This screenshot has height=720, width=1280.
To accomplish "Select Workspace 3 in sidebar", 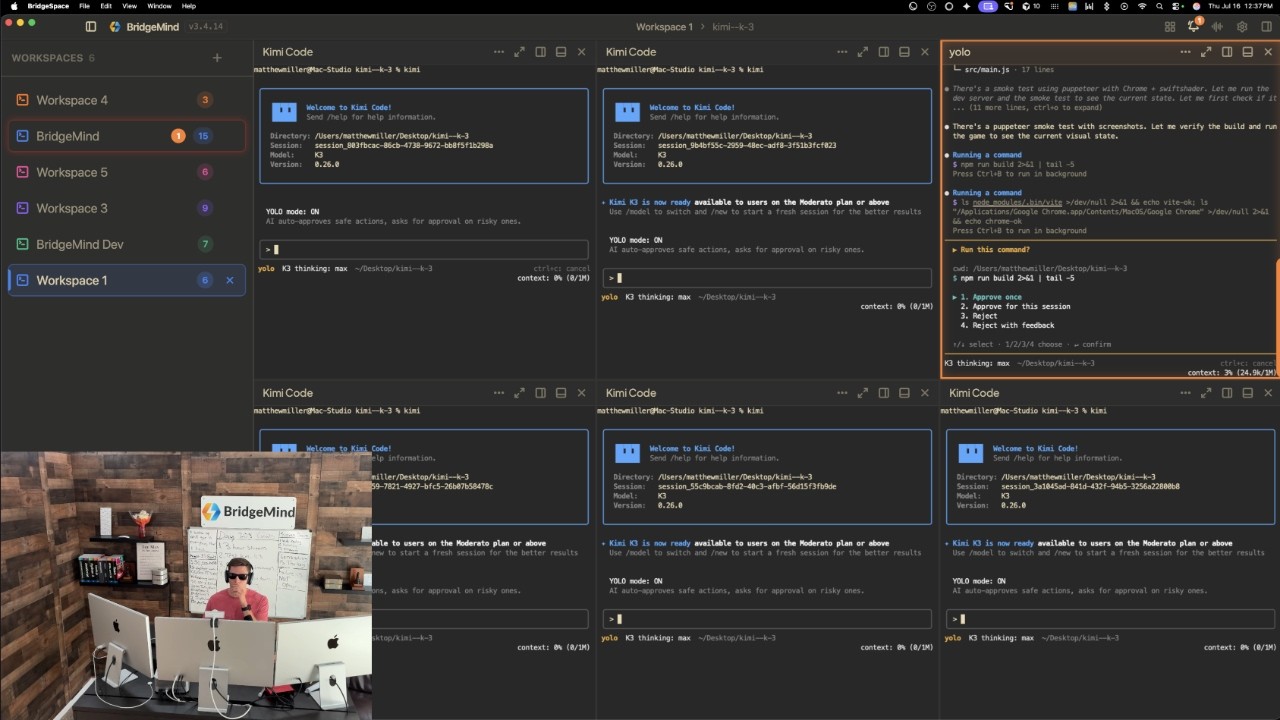I will click(x=126, y=208).
